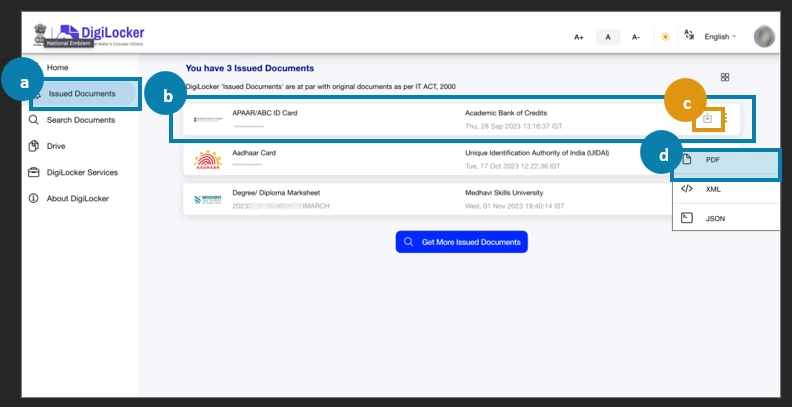Image resolution: width=792 pixels, height=407 pixels.
Task: Click the Academic Bank of Credits logo
Action: [x=208, y=120]
